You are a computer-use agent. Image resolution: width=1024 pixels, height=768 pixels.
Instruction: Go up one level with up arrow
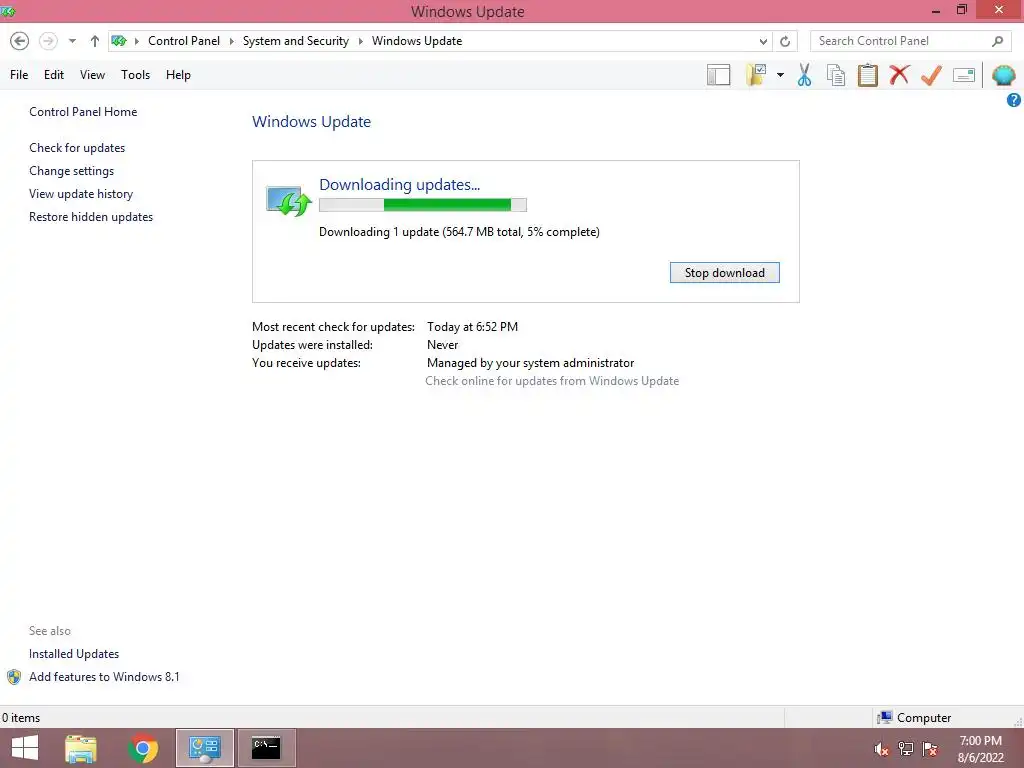tap(95, 41)
